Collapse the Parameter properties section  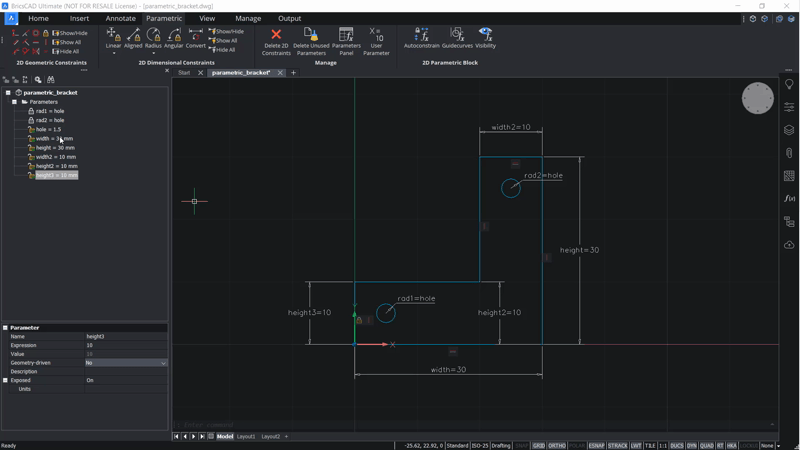coord(5,328)
